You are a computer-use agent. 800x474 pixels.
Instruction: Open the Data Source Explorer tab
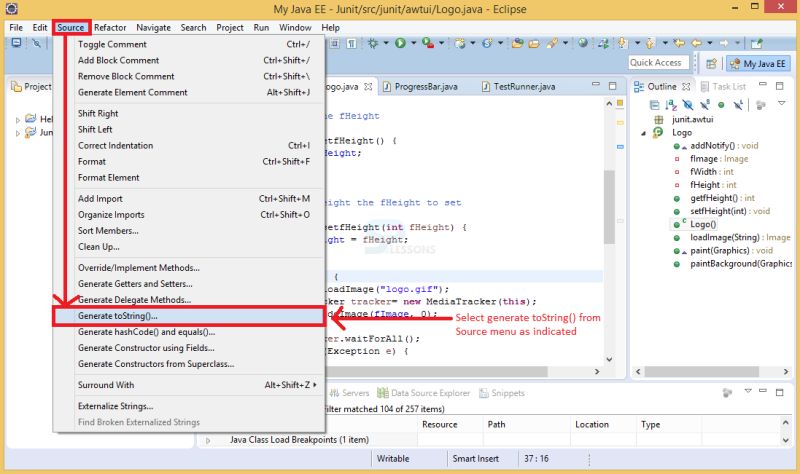coord(423,393)
